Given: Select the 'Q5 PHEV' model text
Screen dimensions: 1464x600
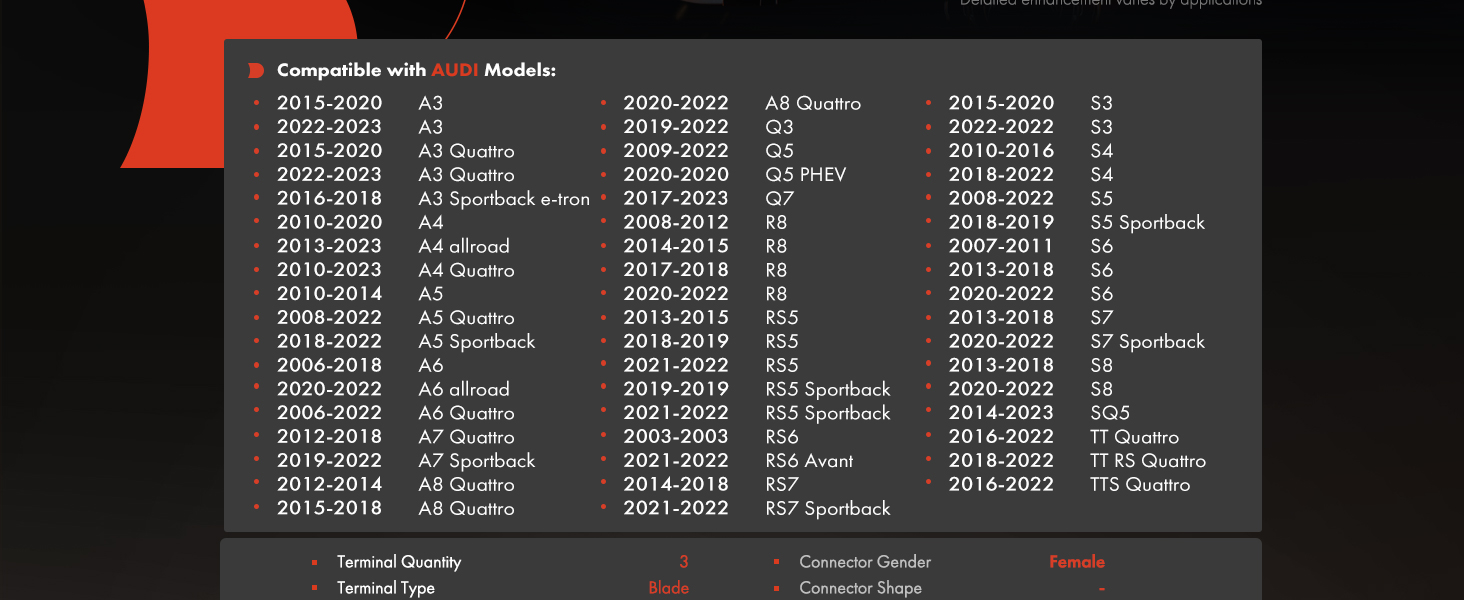Looking at the screenshot, I should pos(806,175).
